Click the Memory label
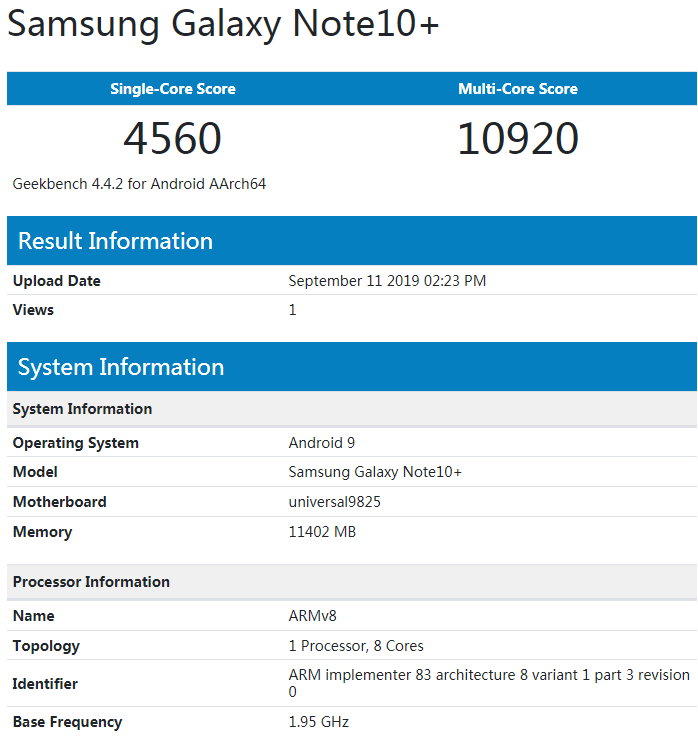Image resolution: width=698 pixels, height=748 pixels. (42, 532)
